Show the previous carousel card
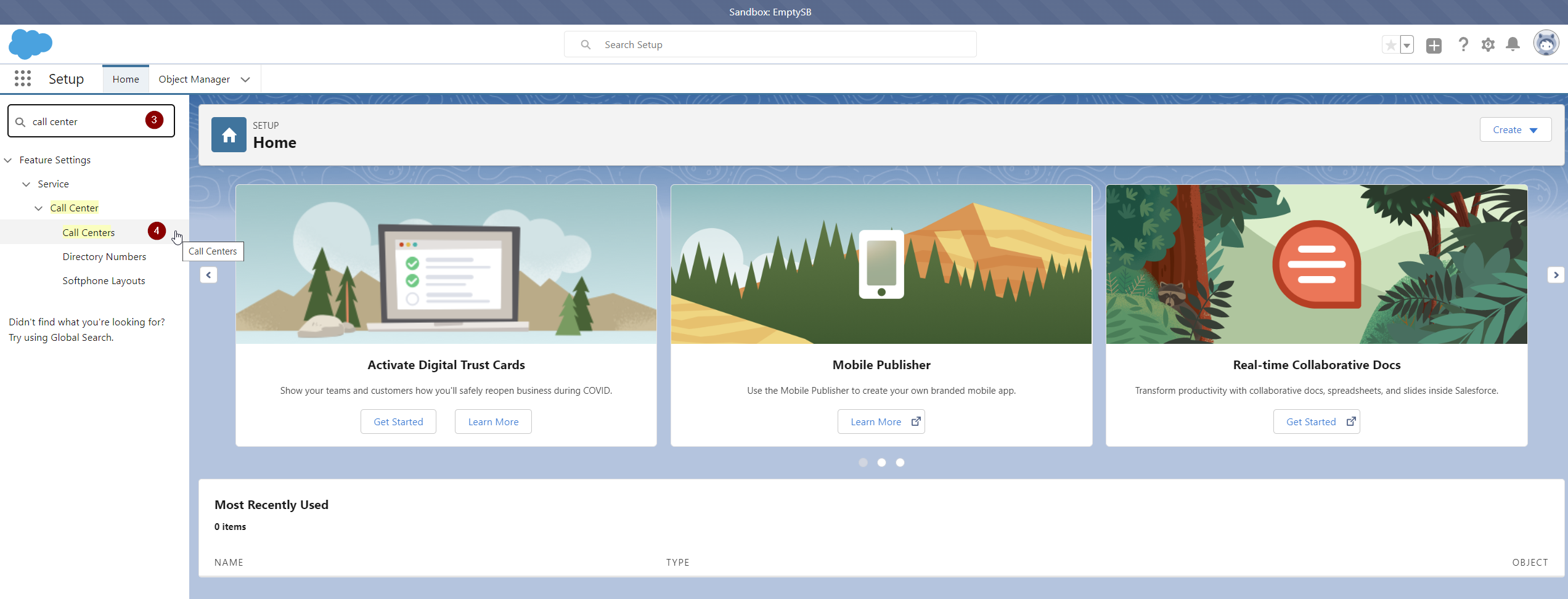The width and height of the screenshot is (1568, 599). pos(208,275)
